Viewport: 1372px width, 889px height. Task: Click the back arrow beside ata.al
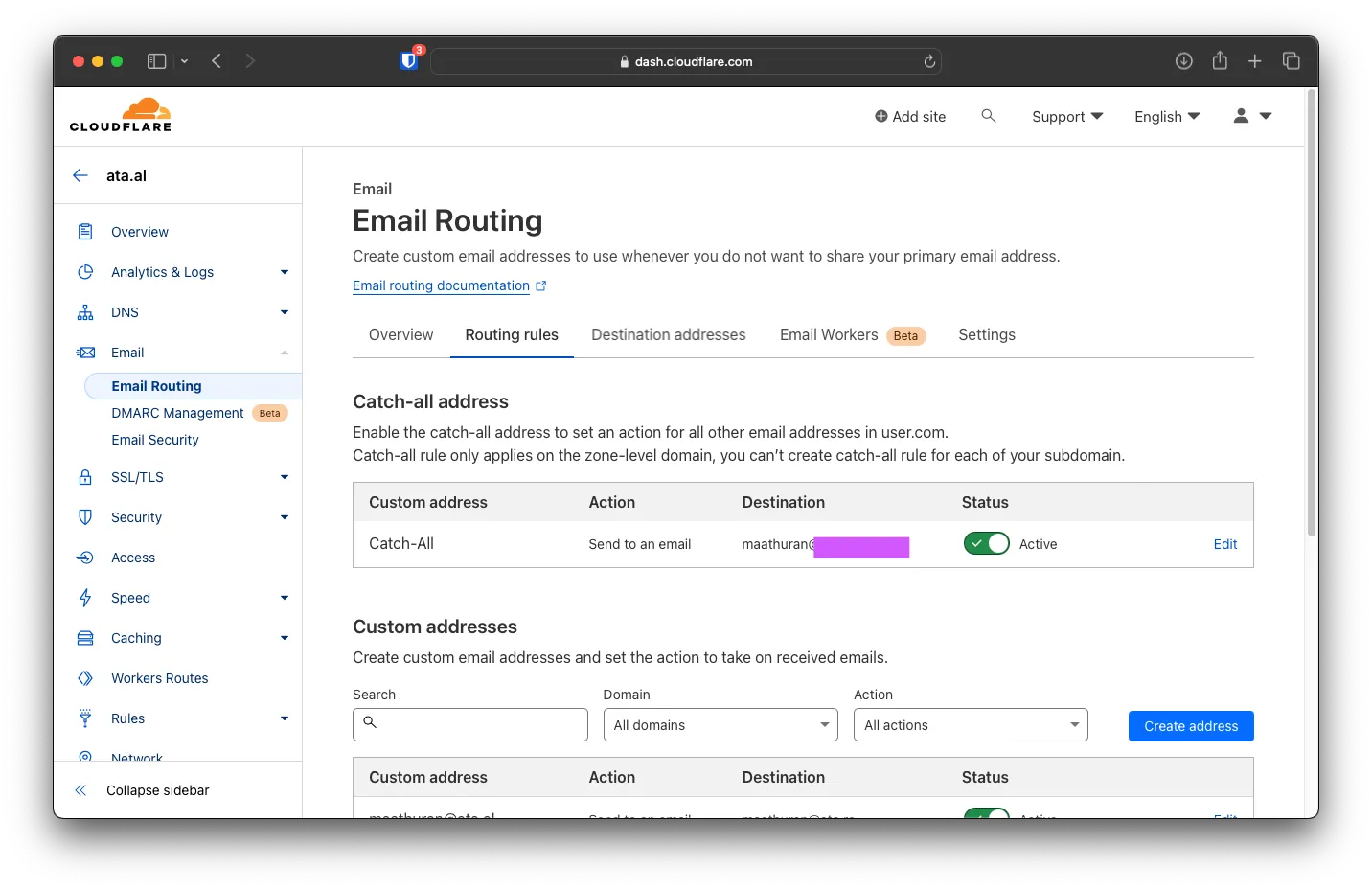click(x=80, y=175)
